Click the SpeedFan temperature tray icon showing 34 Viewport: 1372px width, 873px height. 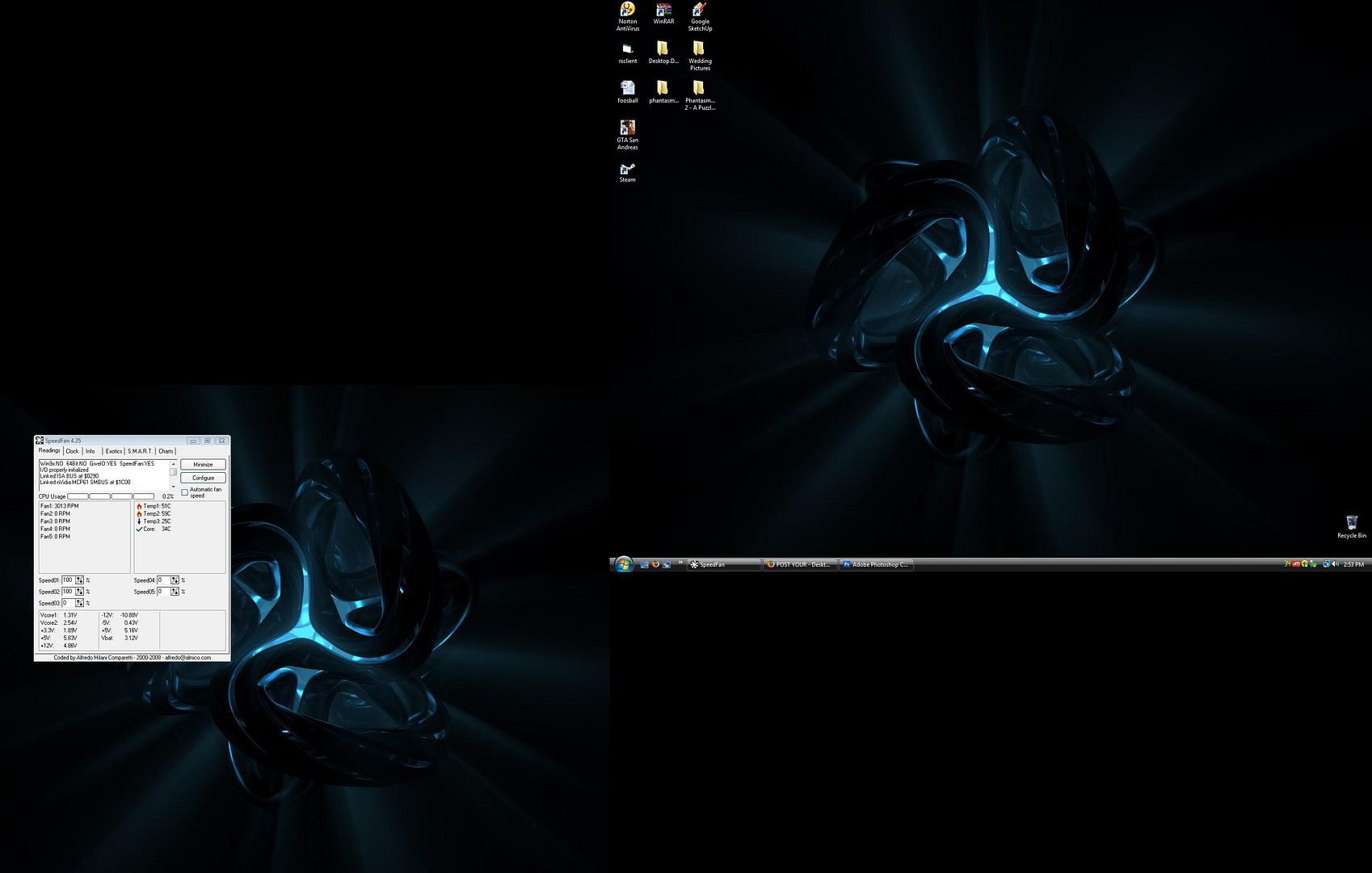pos(1287,564)
